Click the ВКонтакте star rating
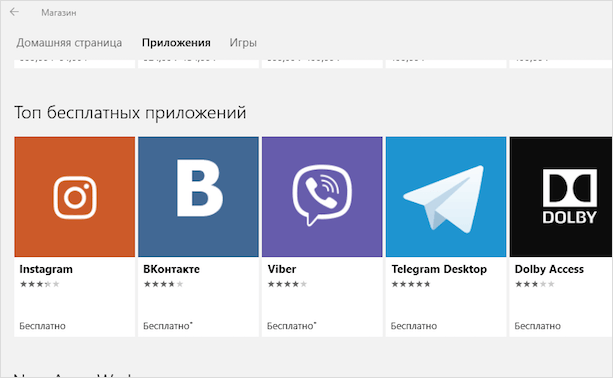Viewport: 613px width, 378px height. [x=163, y=284]
